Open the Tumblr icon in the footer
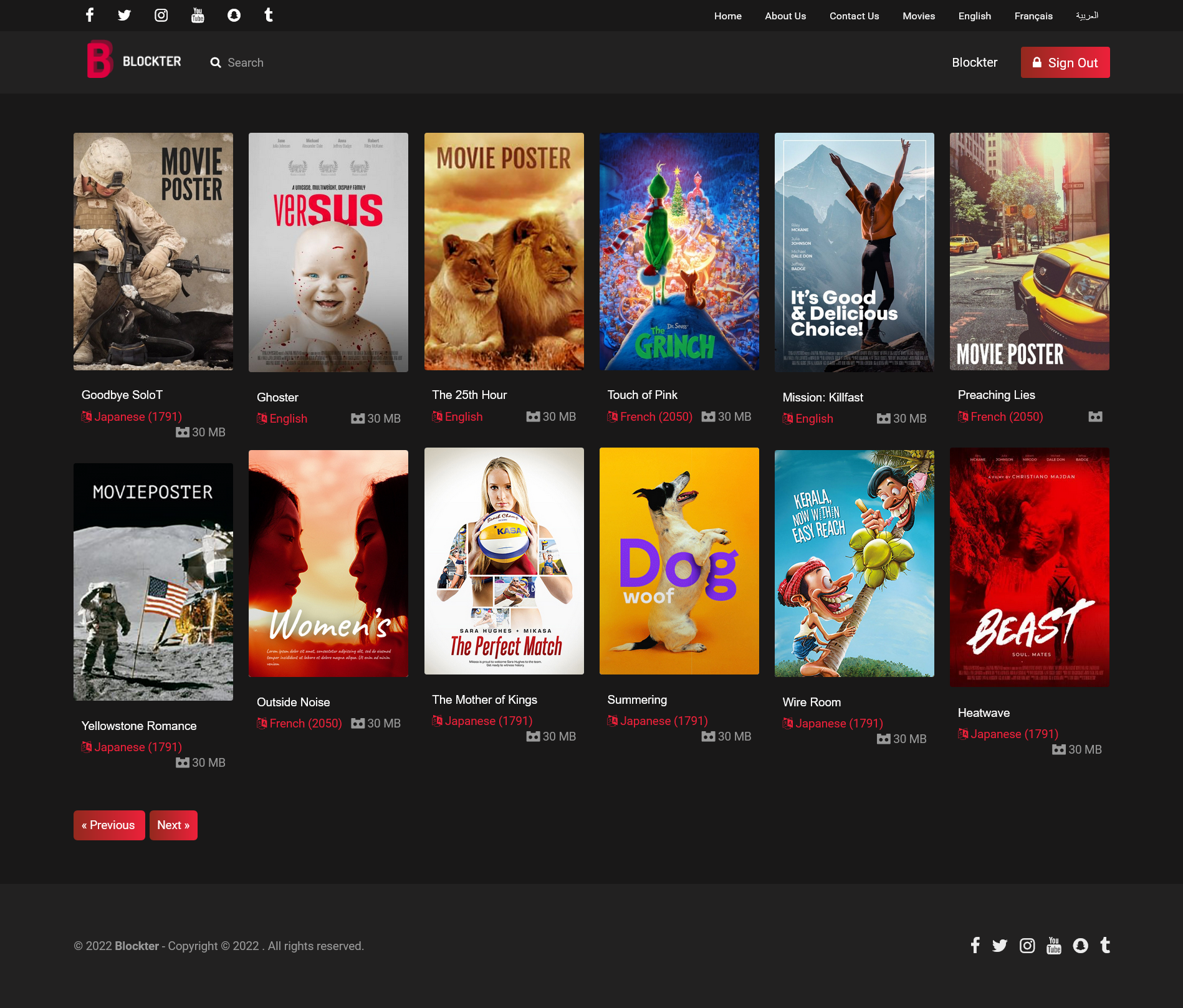 click(x=1105, y=945)
